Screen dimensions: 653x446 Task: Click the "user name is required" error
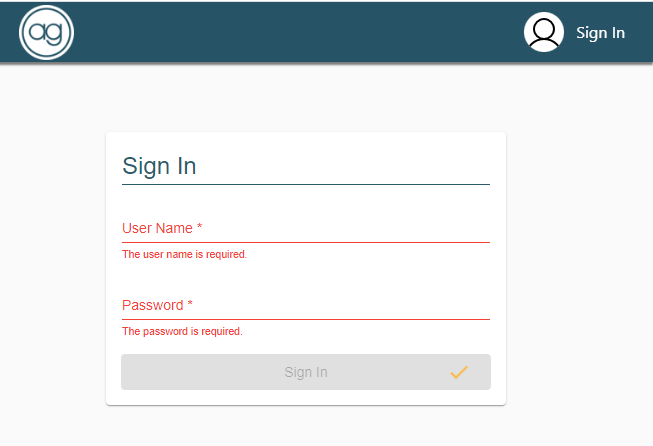click(184, 255)
